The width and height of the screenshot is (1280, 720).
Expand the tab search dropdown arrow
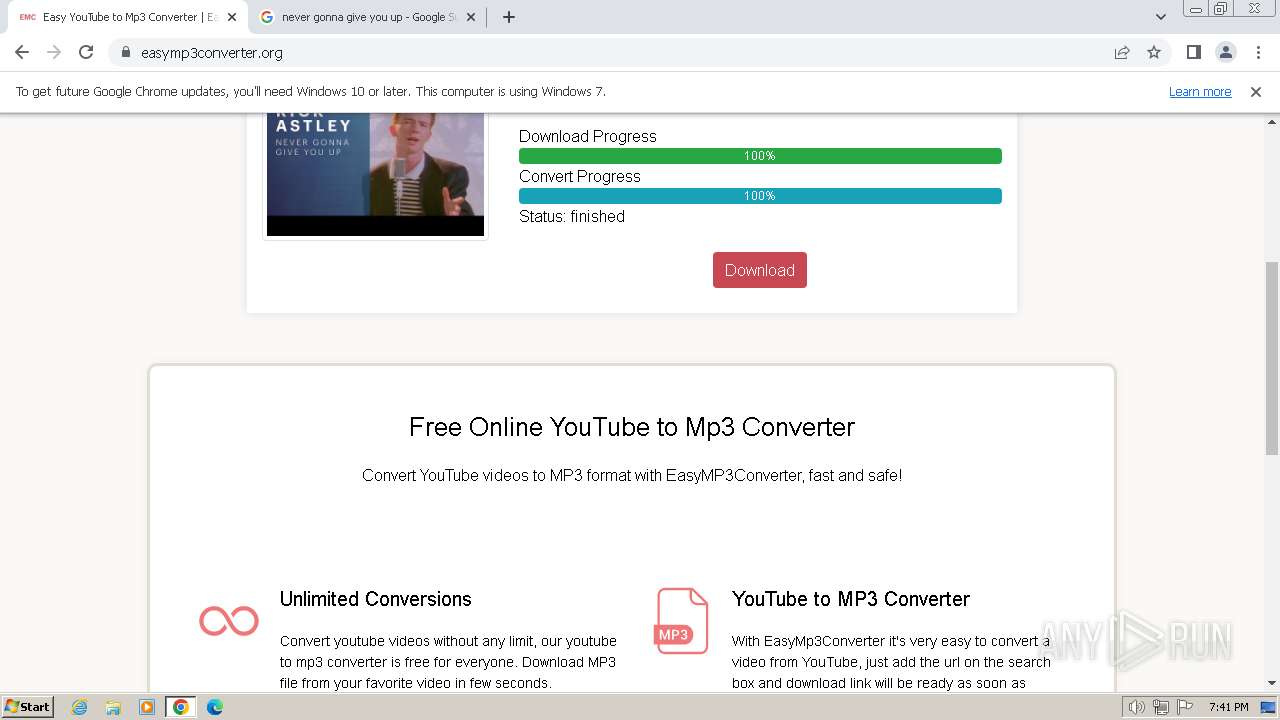coord(1160,17)
